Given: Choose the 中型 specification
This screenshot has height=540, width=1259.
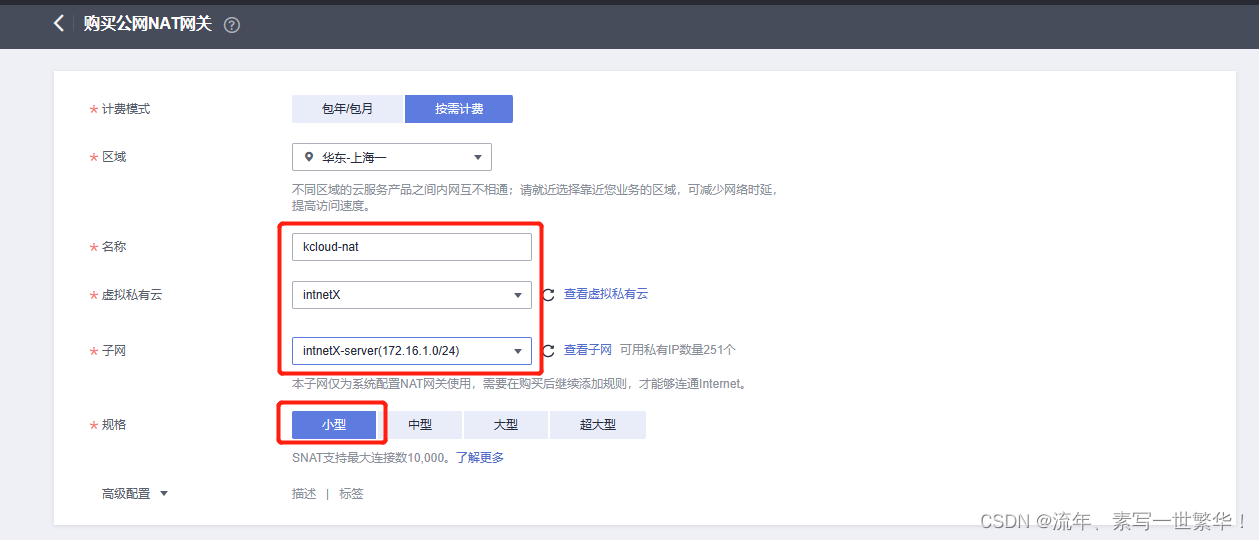Looking at the screenshot, I should (420, 425).
